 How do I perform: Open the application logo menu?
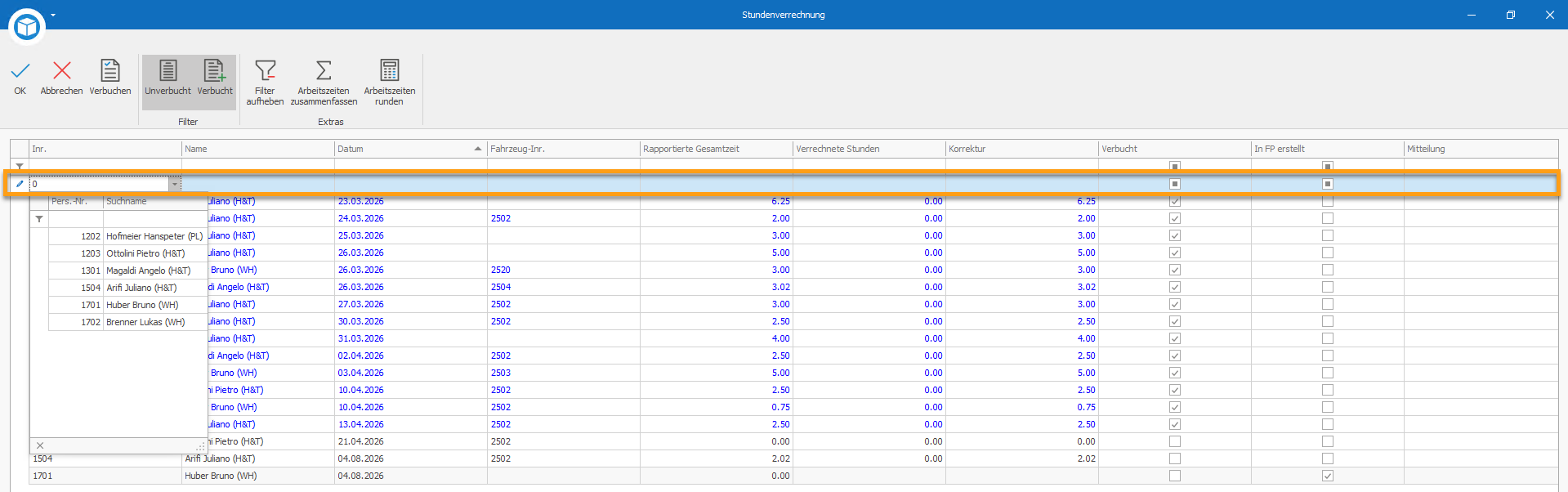(27, 27)
